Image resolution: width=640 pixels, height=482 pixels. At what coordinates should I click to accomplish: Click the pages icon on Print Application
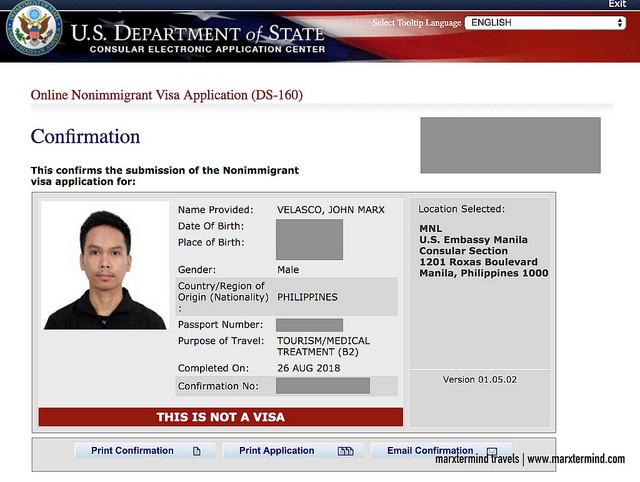point(345,451)
